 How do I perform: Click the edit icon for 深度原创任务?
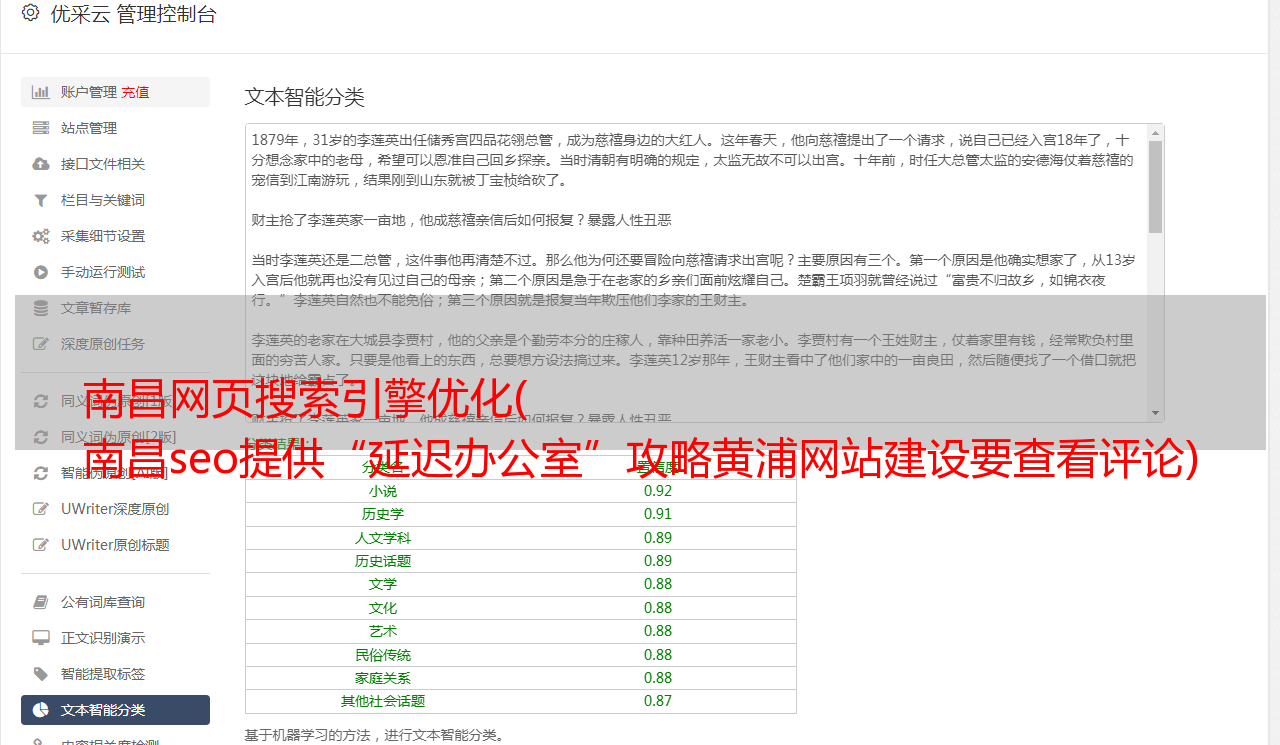[41, 344]
